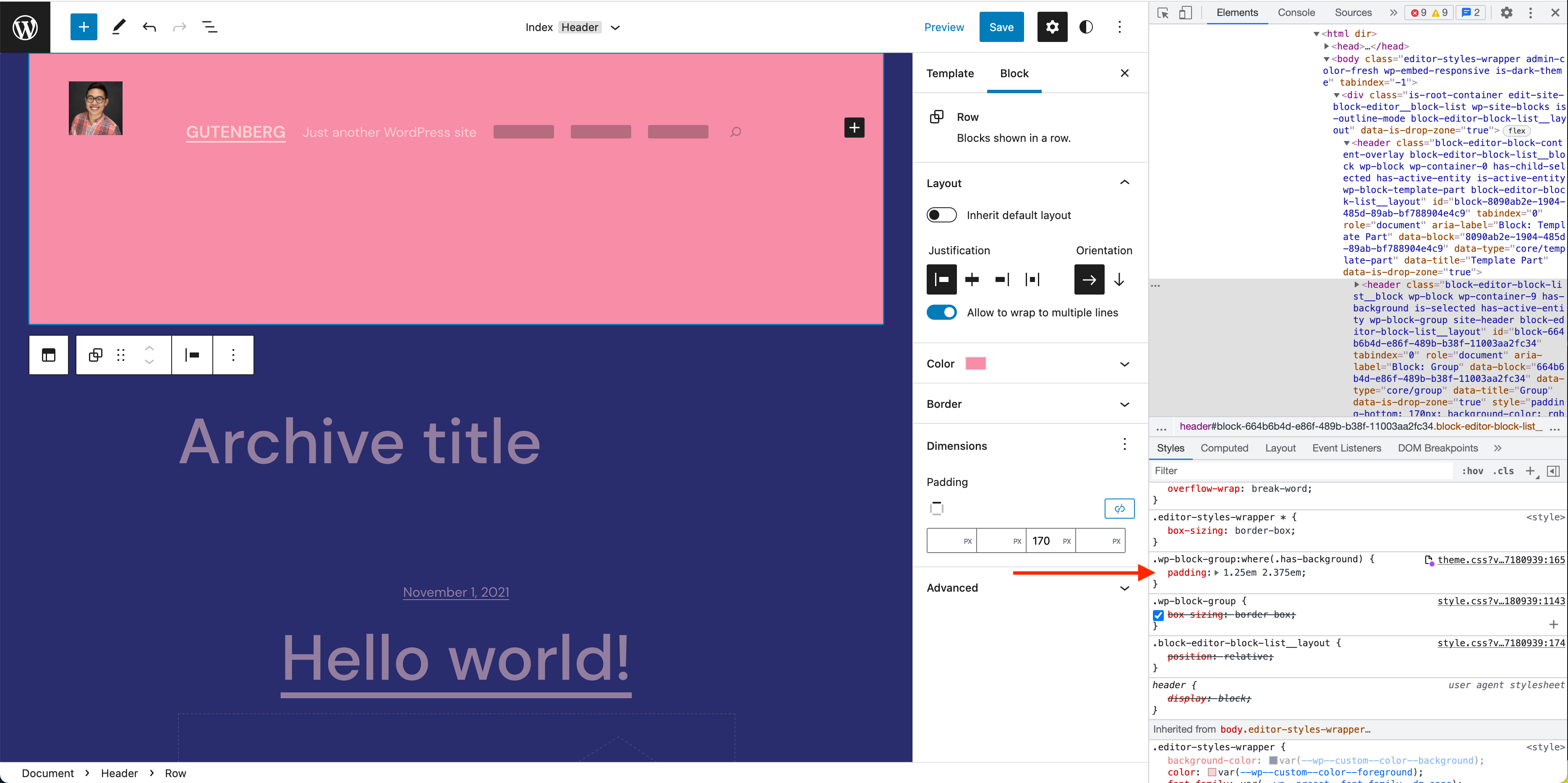Open the Document Overview list view
The height and width of the screenshot is (783, 1568).
click(209, 27)
